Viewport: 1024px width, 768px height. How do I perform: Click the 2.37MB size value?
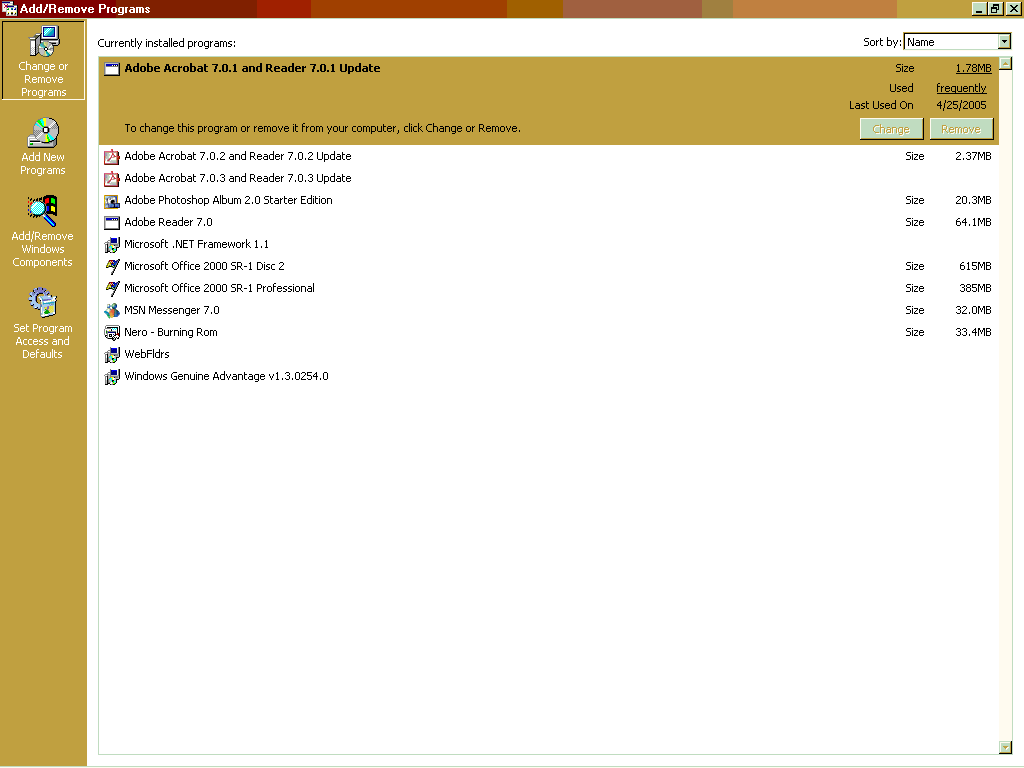click(973, 156)
